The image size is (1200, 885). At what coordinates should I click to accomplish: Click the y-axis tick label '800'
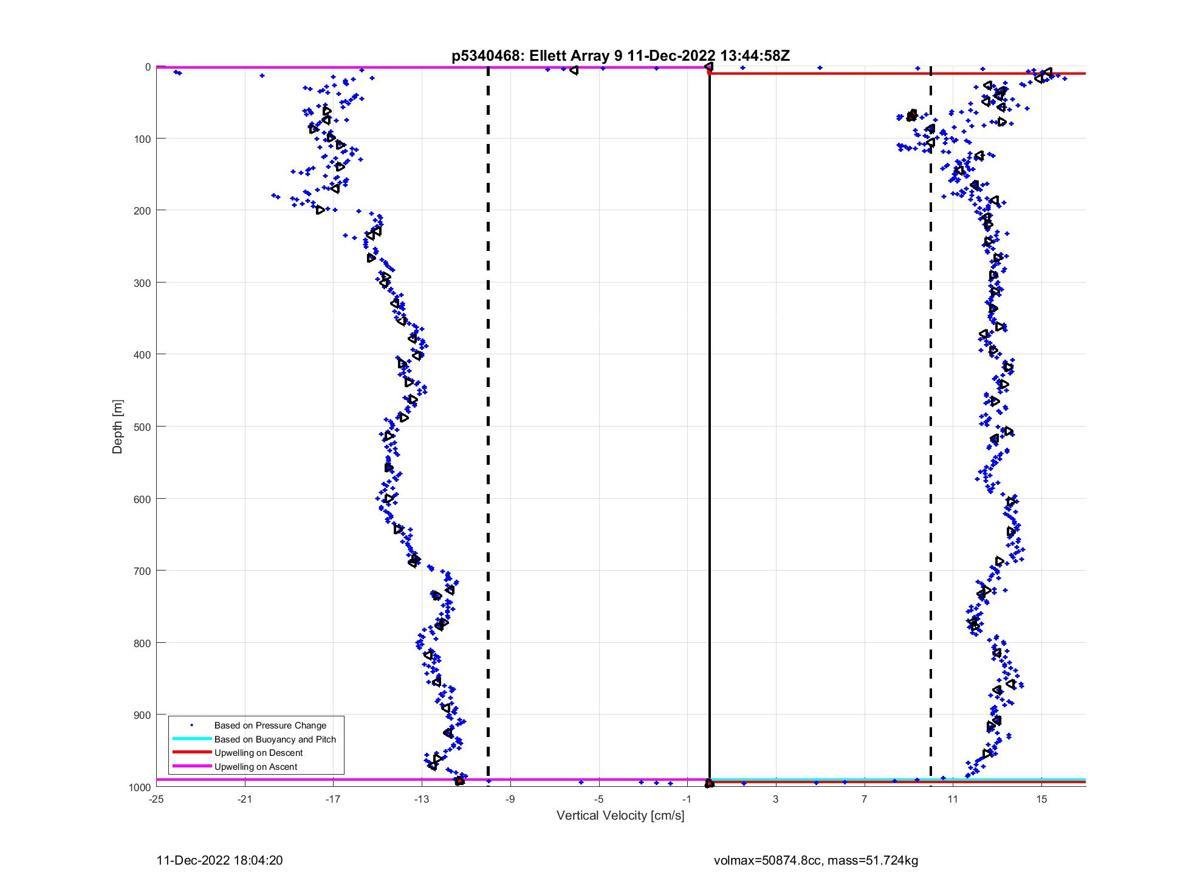(x=142, y=643)
